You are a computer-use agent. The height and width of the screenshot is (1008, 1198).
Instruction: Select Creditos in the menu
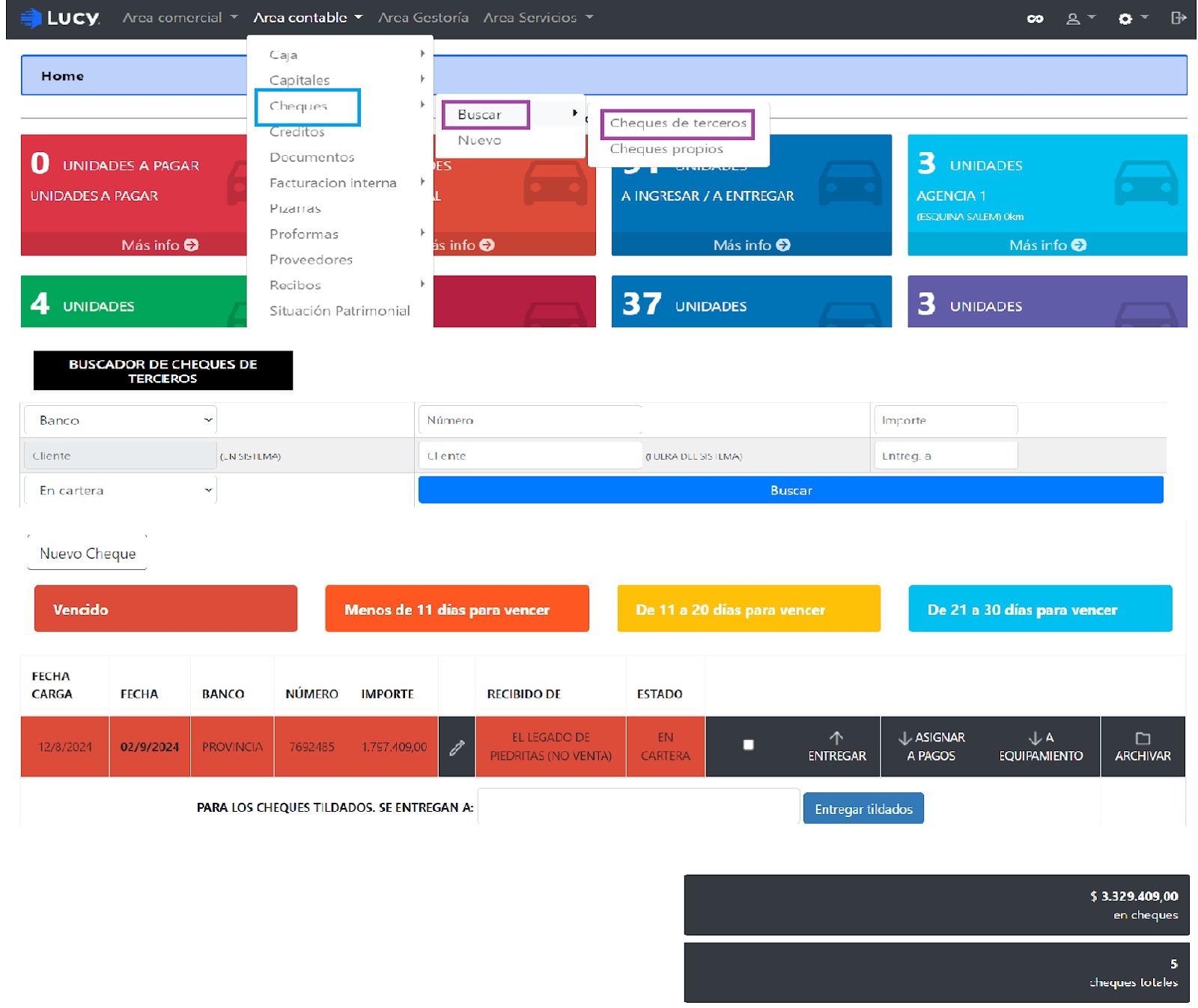pos(297,132)
